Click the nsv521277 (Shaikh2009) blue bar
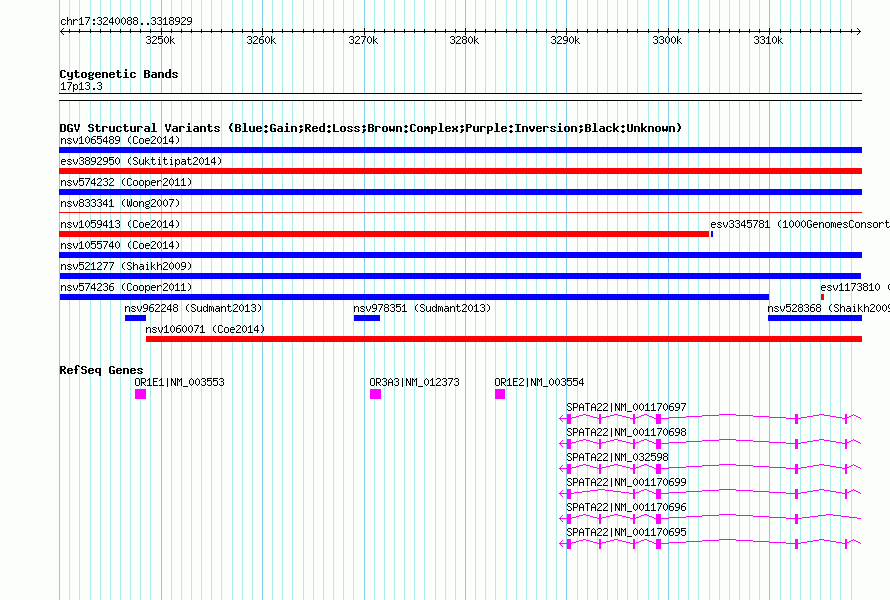Viewport: 890px width, 600px height. tap(460, 276)
